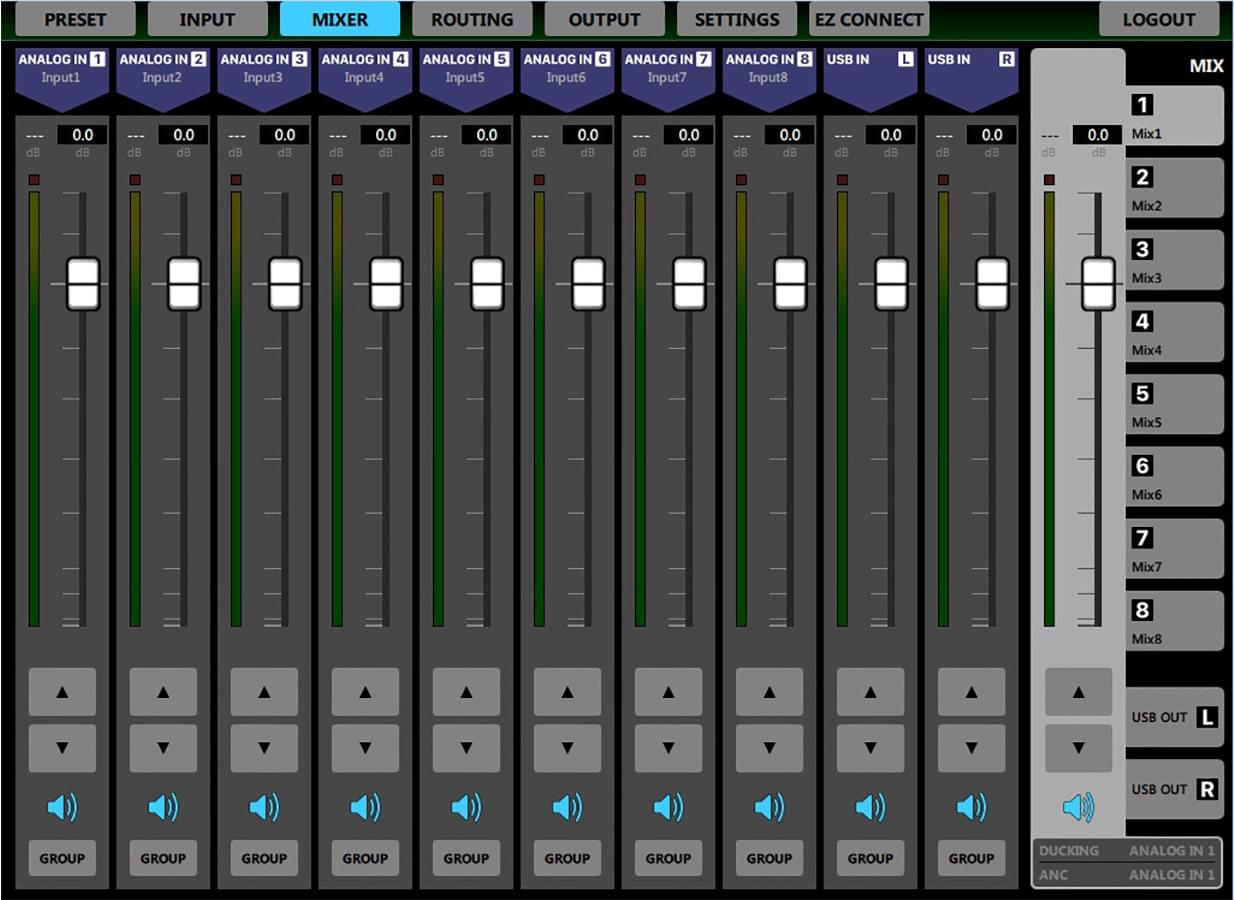This screenshot has height=900, width=1234.
Task: Click the USB IN R channel header
Action: pyautogui.click(x=971, y=78)
